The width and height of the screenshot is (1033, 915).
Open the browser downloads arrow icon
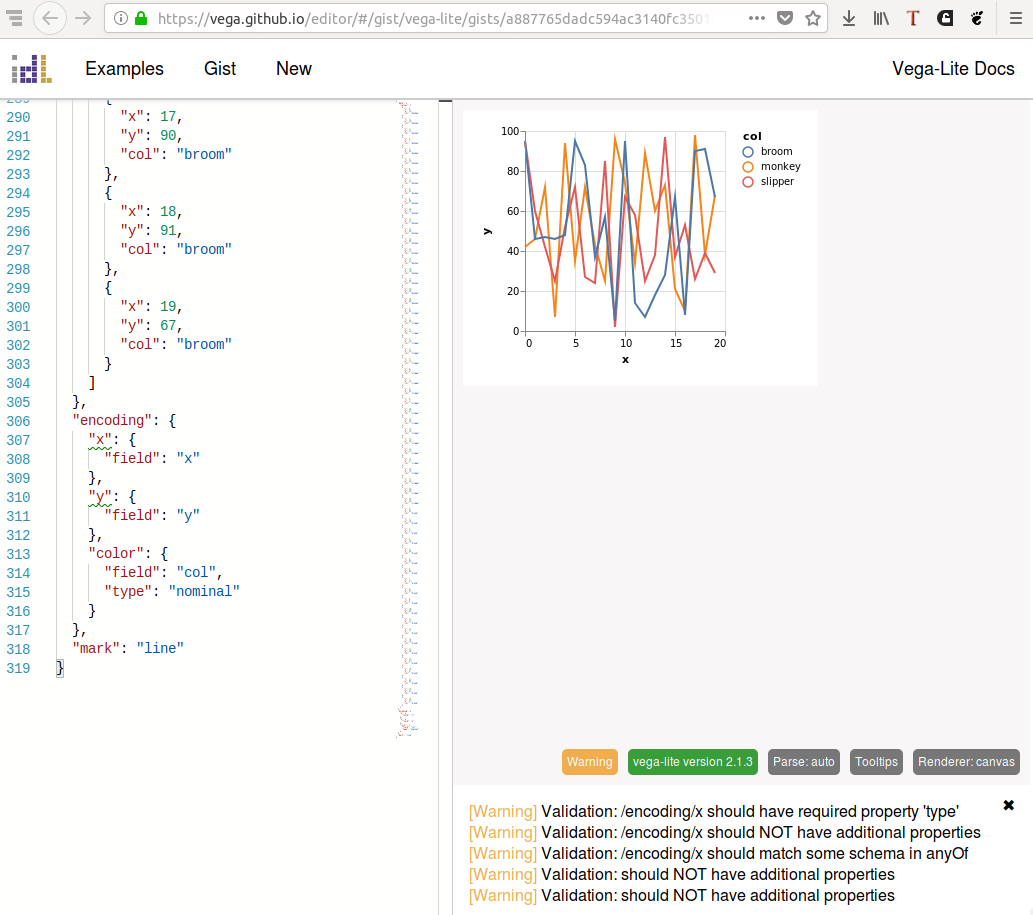pos(849,18)
